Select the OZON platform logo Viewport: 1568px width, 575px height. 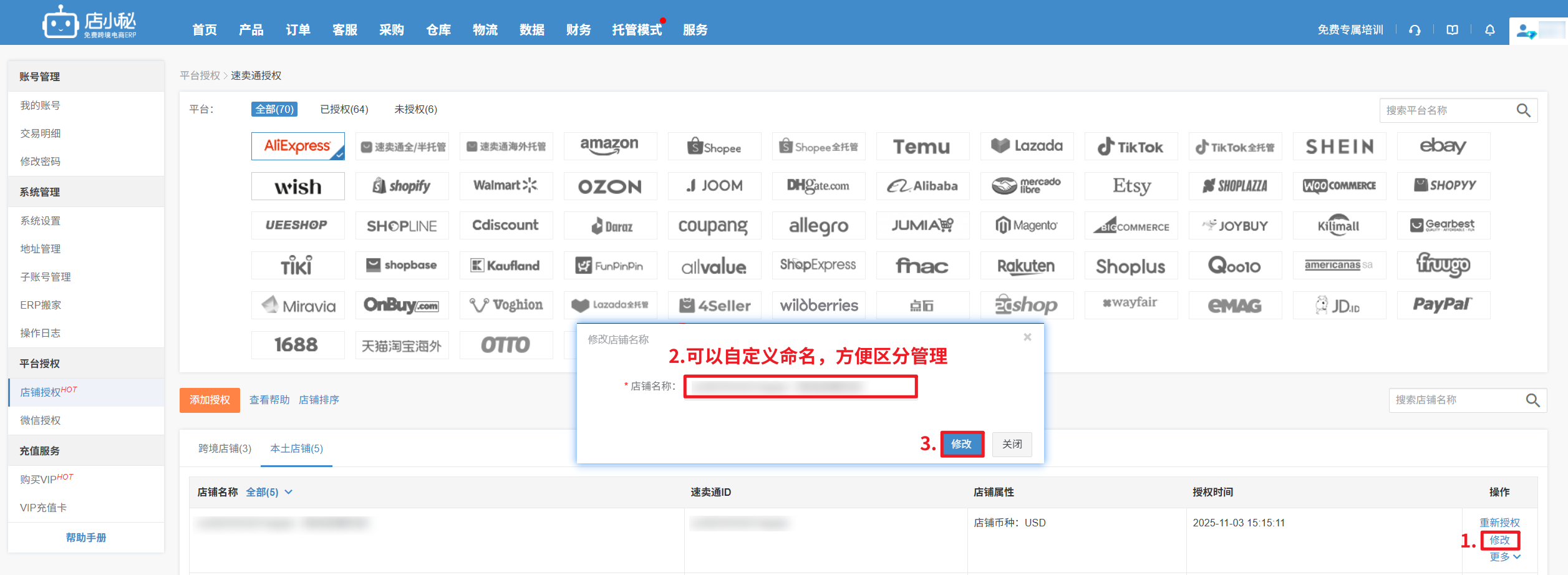610,186
